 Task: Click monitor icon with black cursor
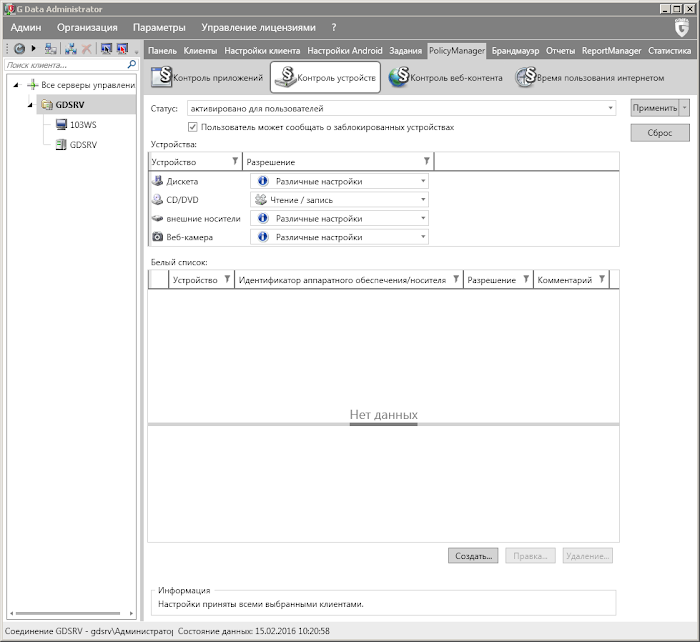(106, 49)
